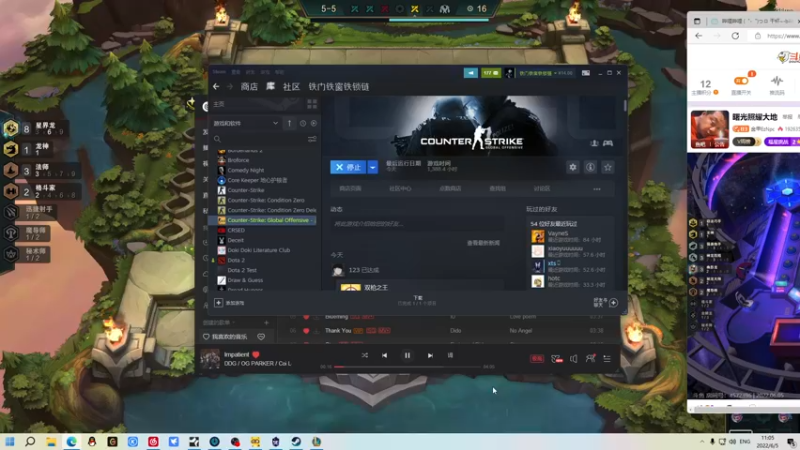The image size is (800, 450).
Task: Add CS:GO to favorites with star
Action: point(608,167)
